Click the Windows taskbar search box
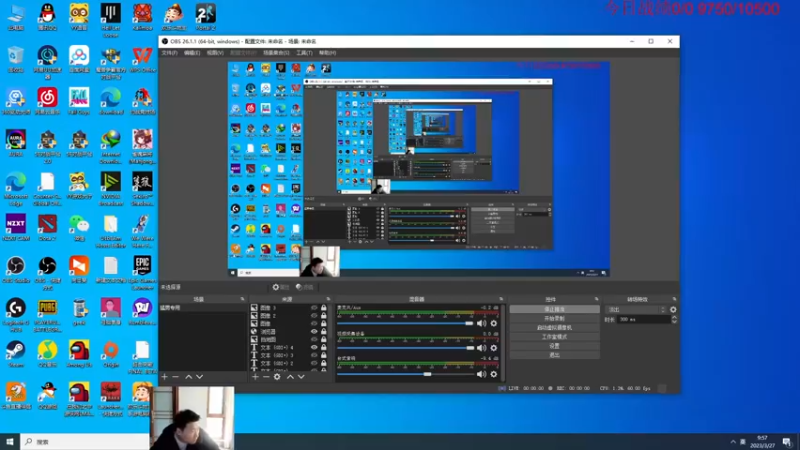 [85, 442]
